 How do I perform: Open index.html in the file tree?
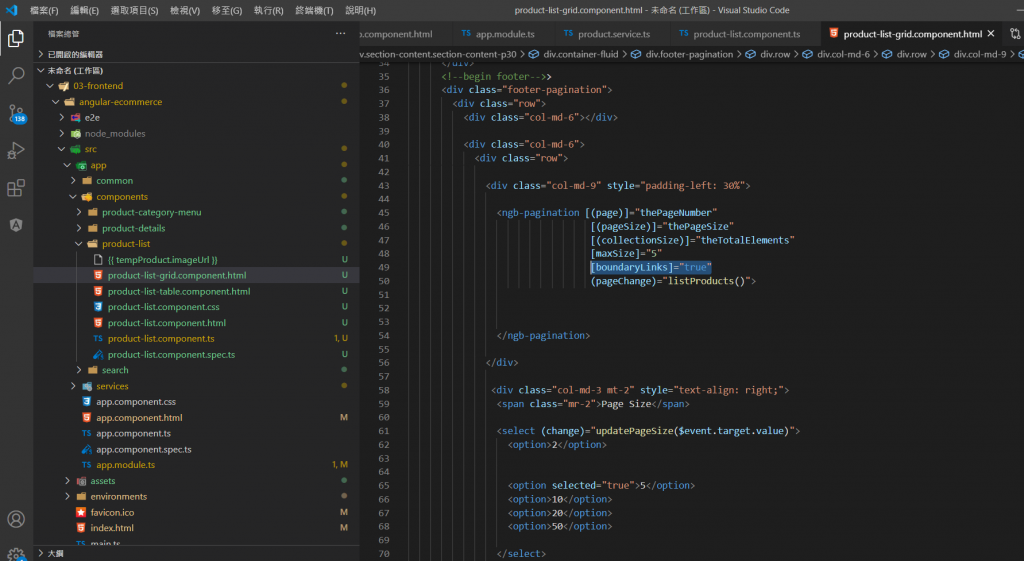click(111, 528)
